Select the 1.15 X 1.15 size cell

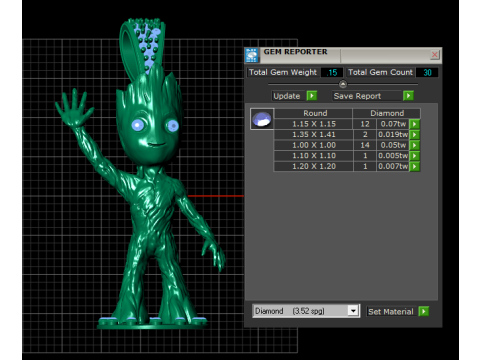point(313,124)
